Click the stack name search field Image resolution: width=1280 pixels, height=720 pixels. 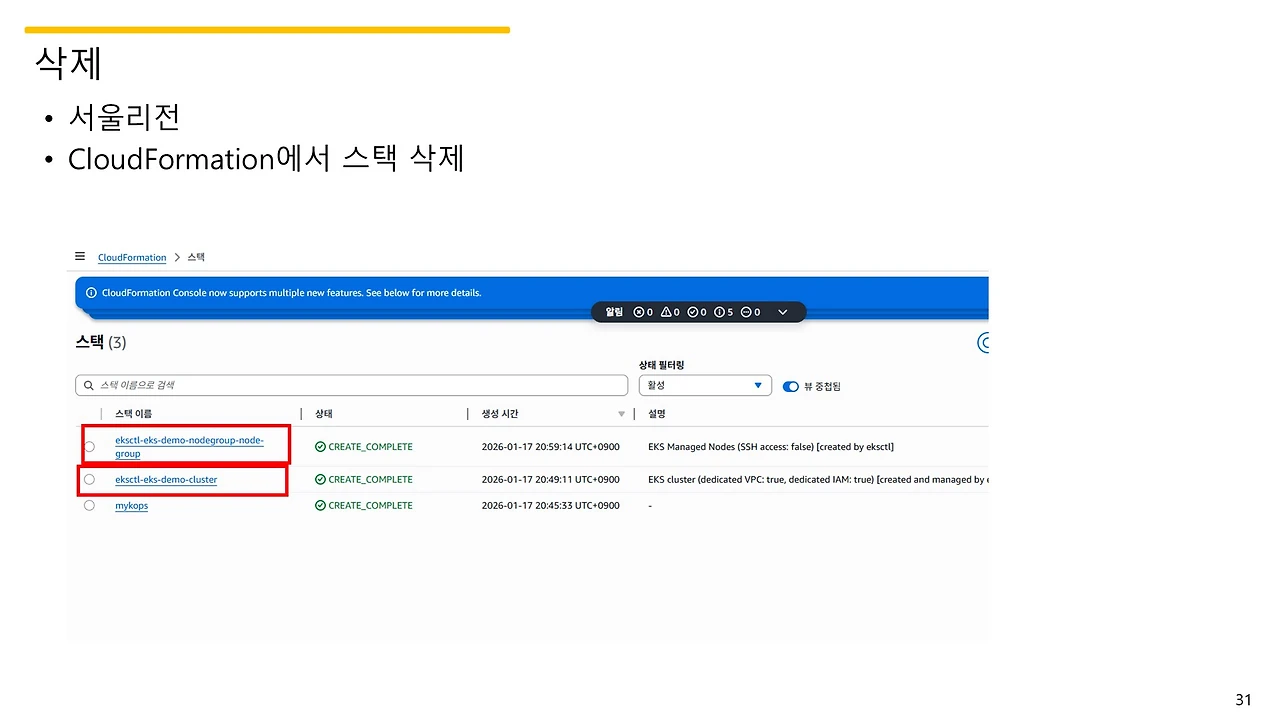click(350, 385)
